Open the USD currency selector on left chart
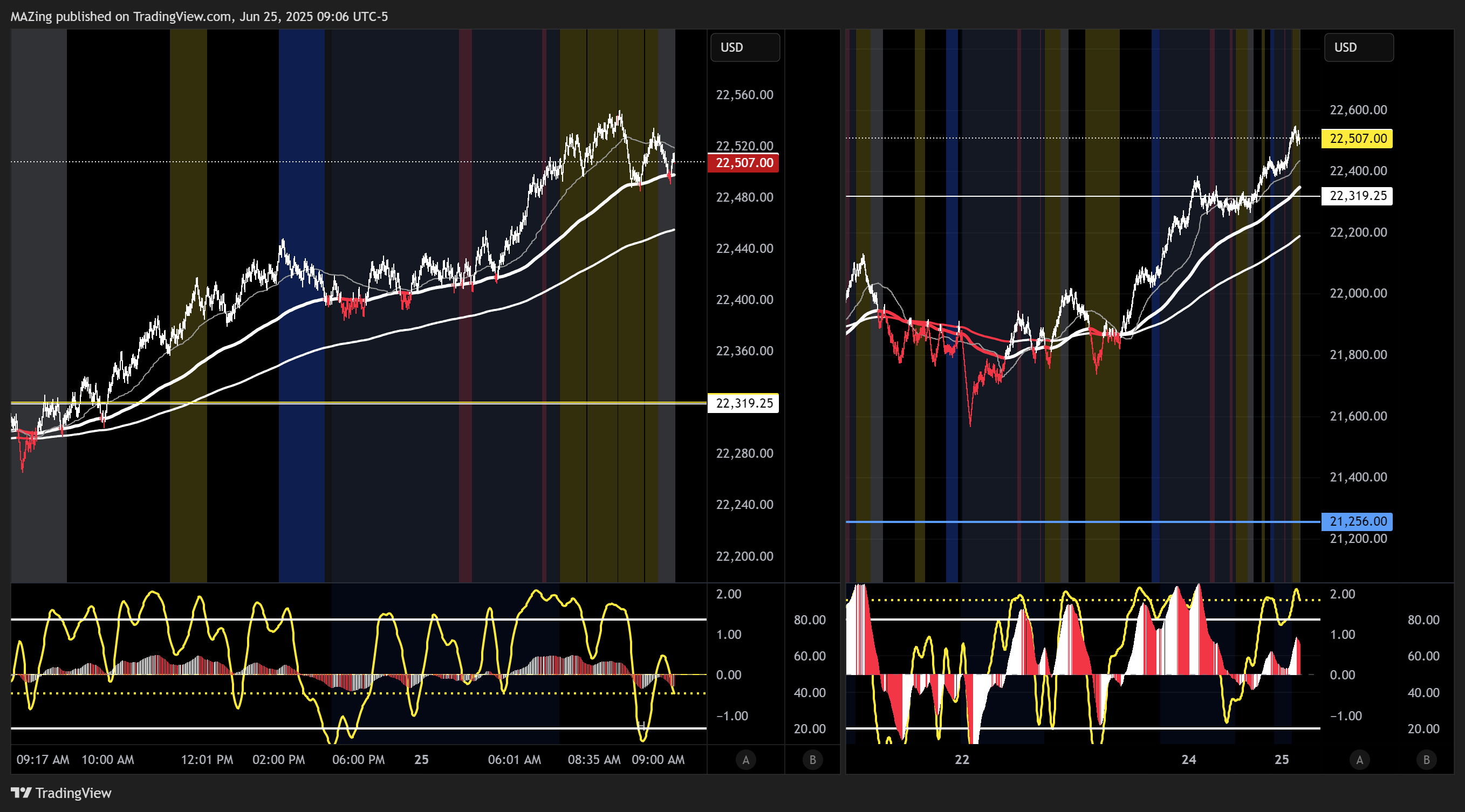 point(745,47)
